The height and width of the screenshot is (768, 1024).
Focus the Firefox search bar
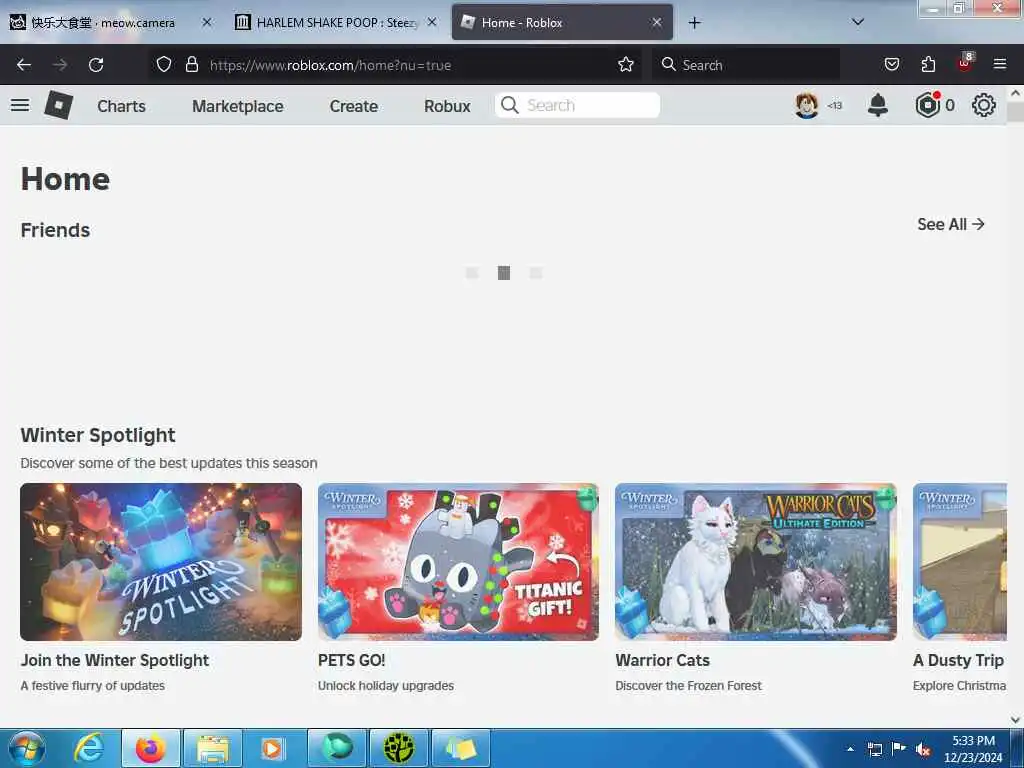pos(746,65)
